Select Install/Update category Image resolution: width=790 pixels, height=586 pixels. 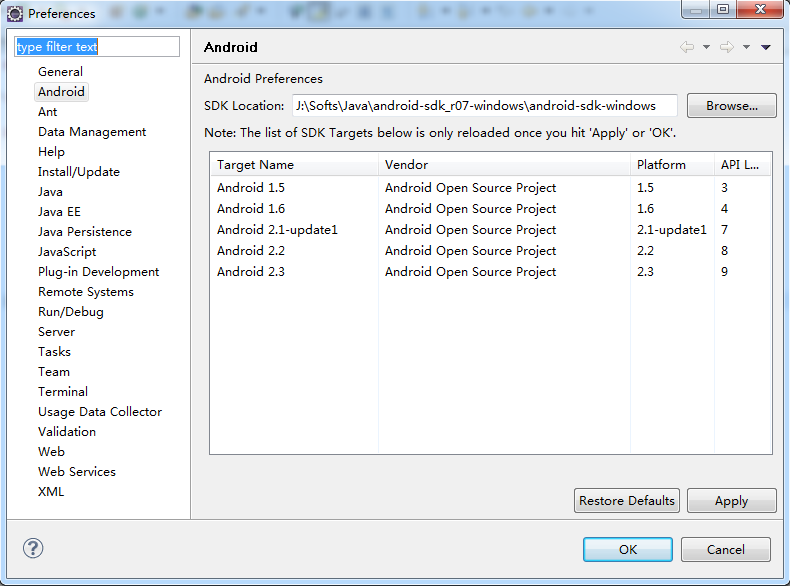[79, 172]
